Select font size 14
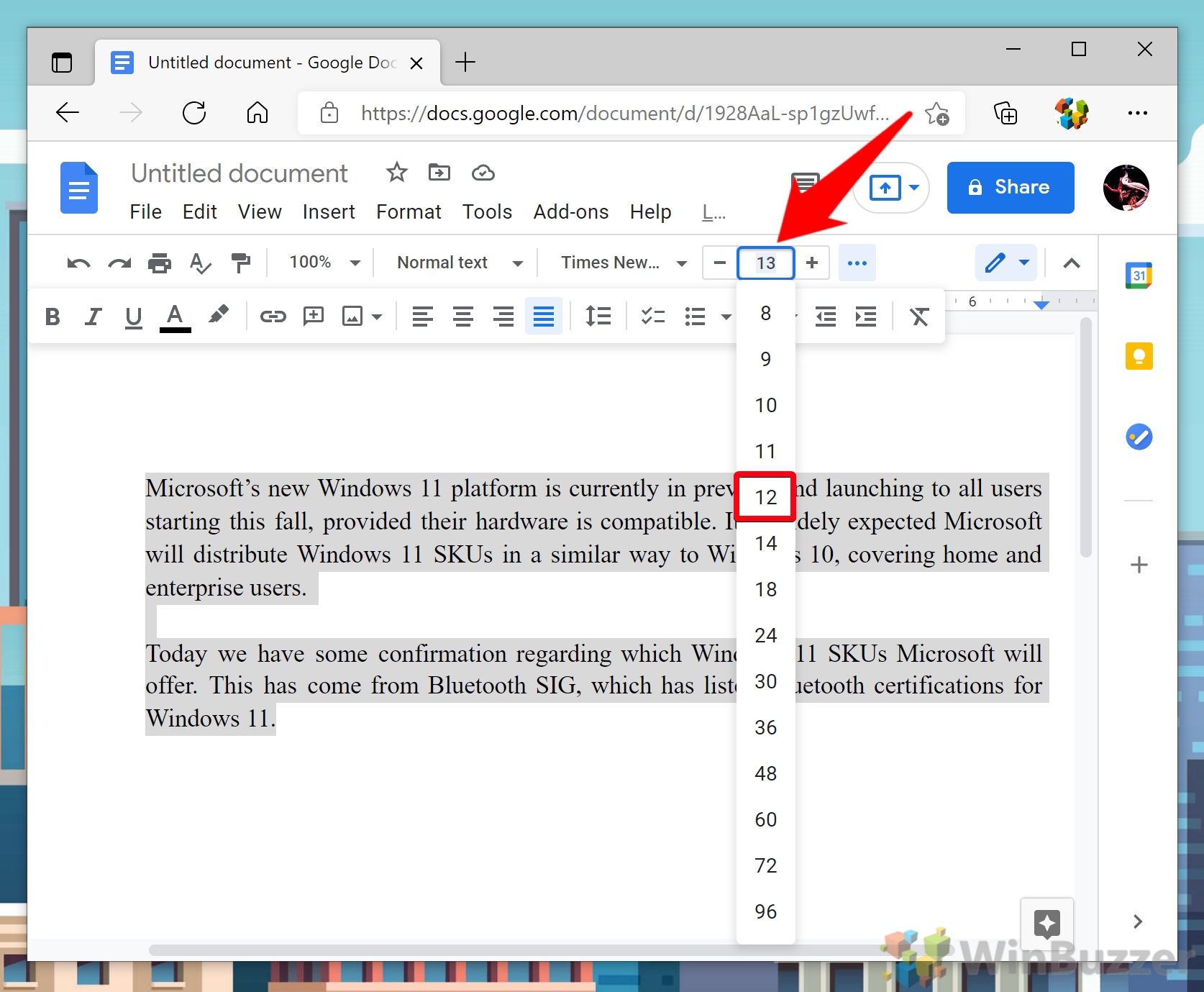This screenshot has width=1204, height=992. coord(766,543)
